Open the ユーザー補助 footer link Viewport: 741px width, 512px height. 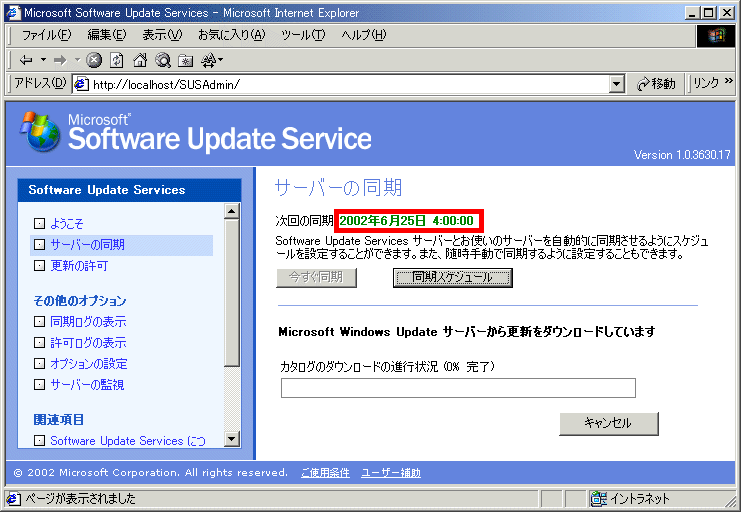pos(391,473)
